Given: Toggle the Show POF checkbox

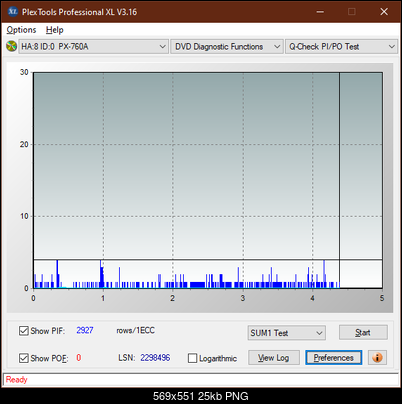Looking at the screenshot, I should coord(24,358).
